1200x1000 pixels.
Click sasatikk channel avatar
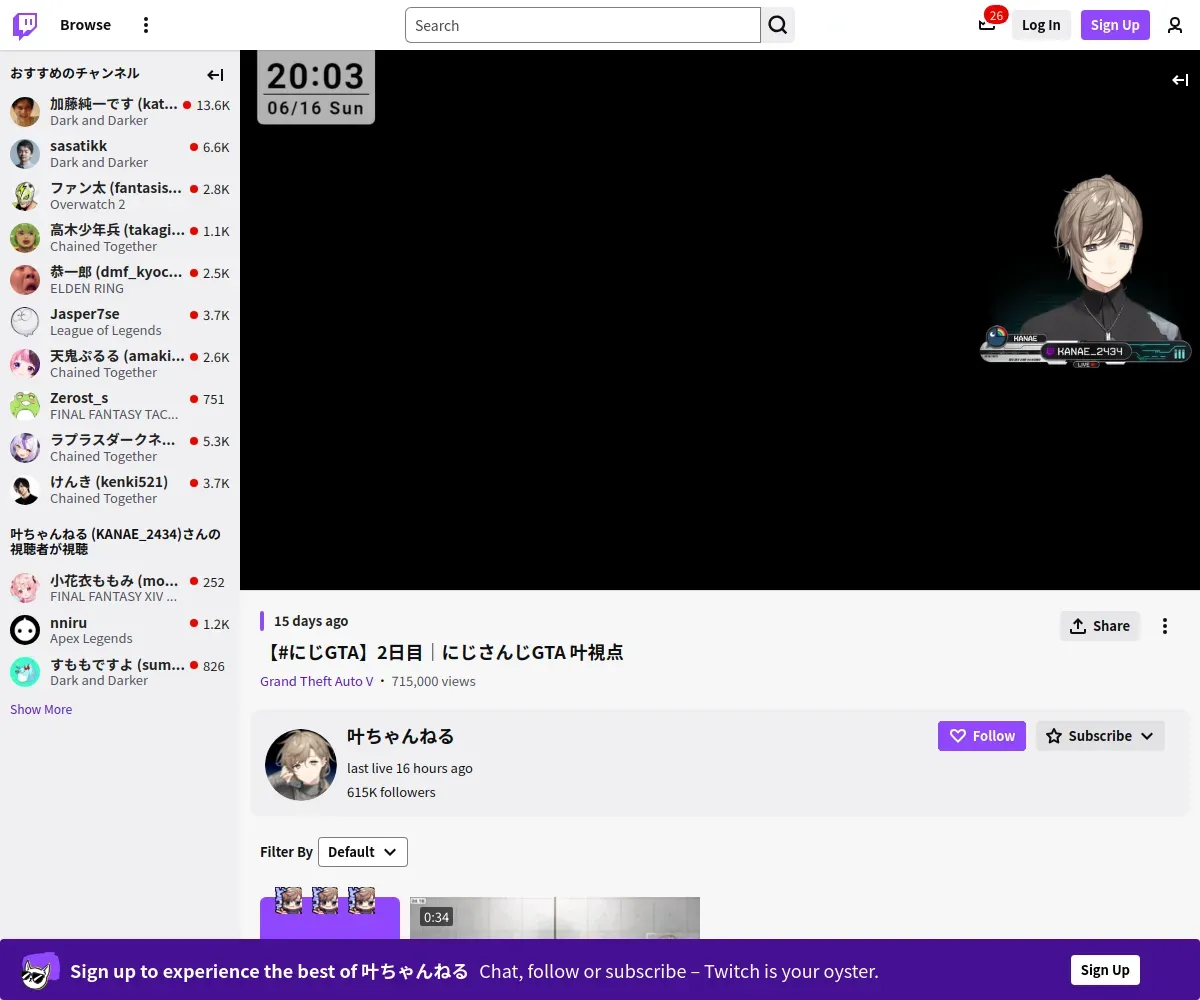click(x=25, y=154)
